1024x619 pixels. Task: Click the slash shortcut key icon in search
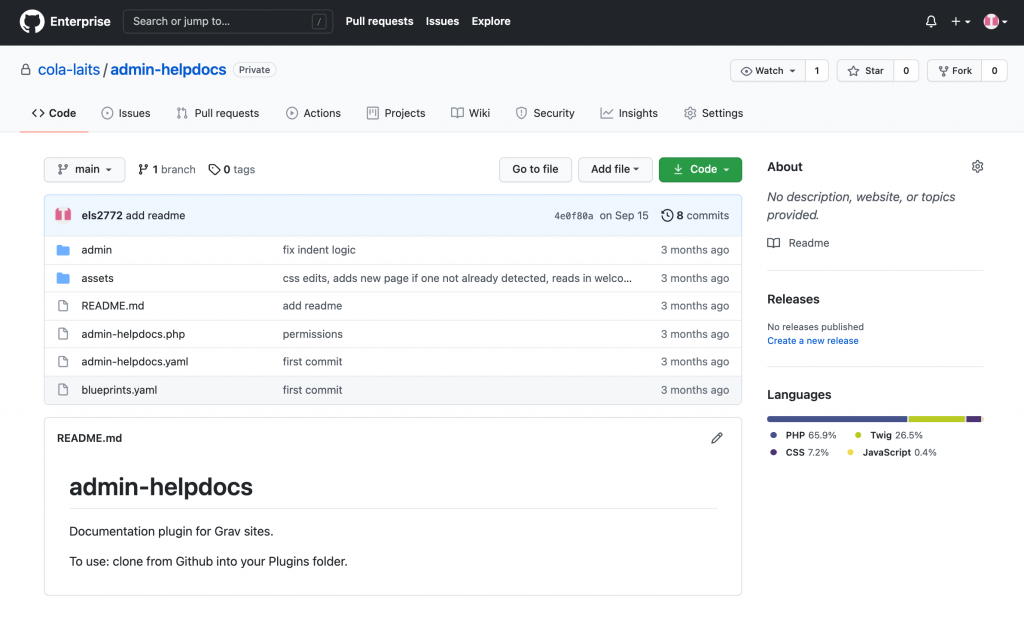tap(319, 22)
